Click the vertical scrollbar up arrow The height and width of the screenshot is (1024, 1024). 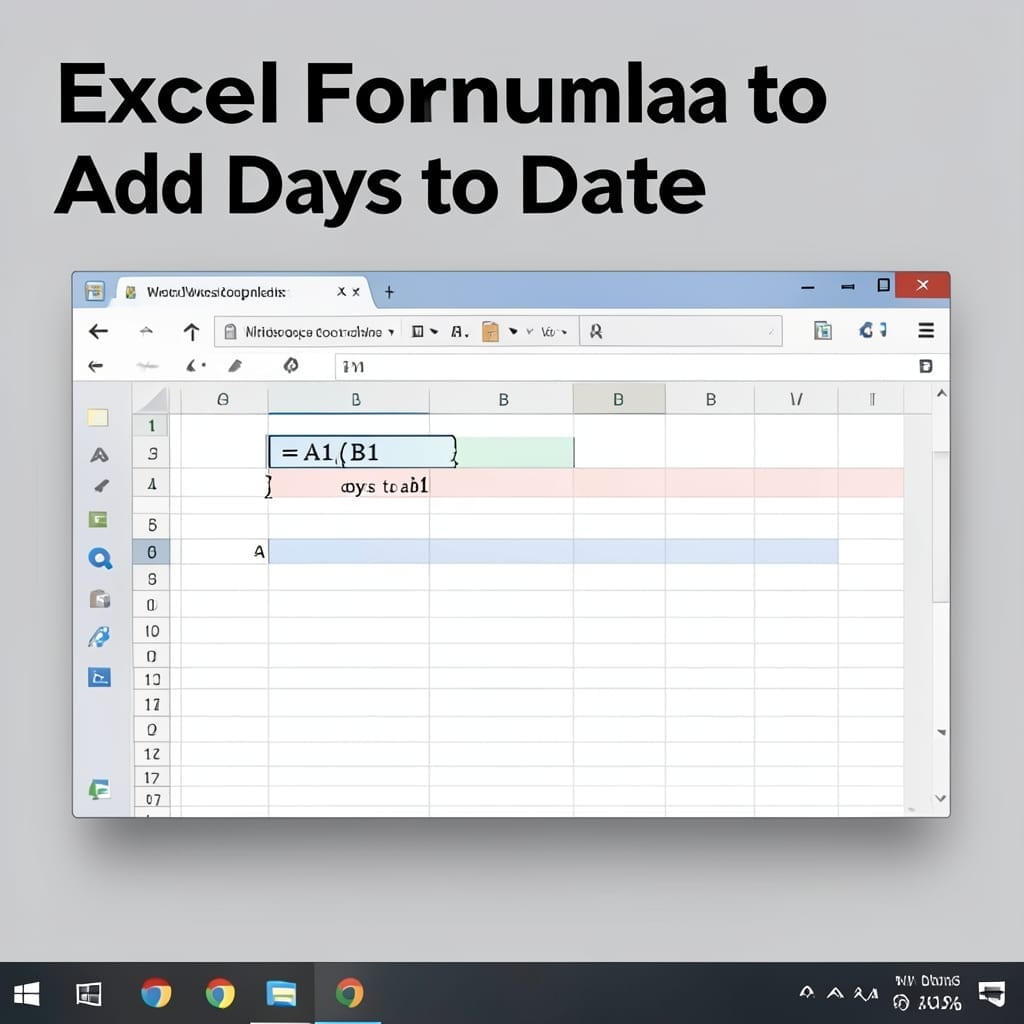click(941, 393)
